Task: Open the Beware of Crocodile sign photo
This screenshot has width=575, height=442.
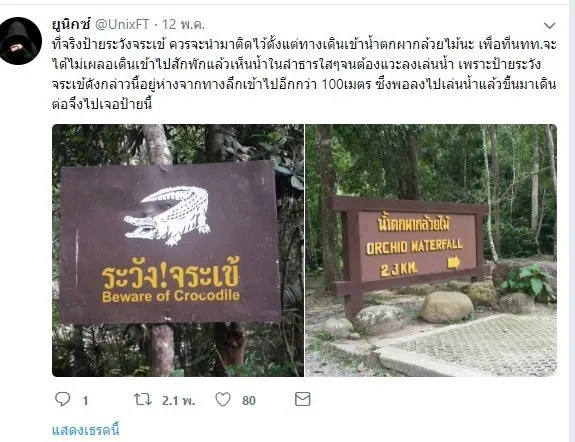Action: (x=178, y=251)
